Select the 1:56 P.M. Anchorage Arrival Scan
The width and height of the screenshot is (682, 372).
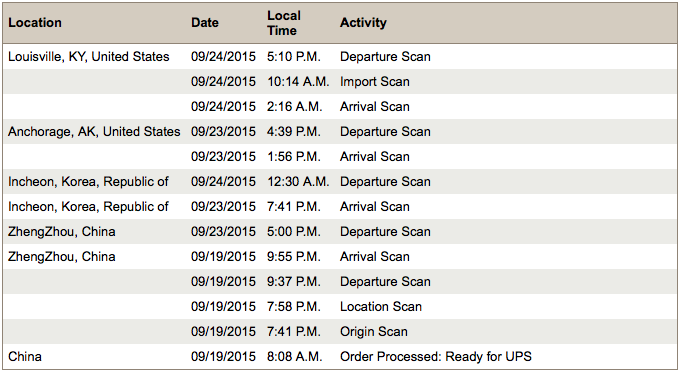340,157
